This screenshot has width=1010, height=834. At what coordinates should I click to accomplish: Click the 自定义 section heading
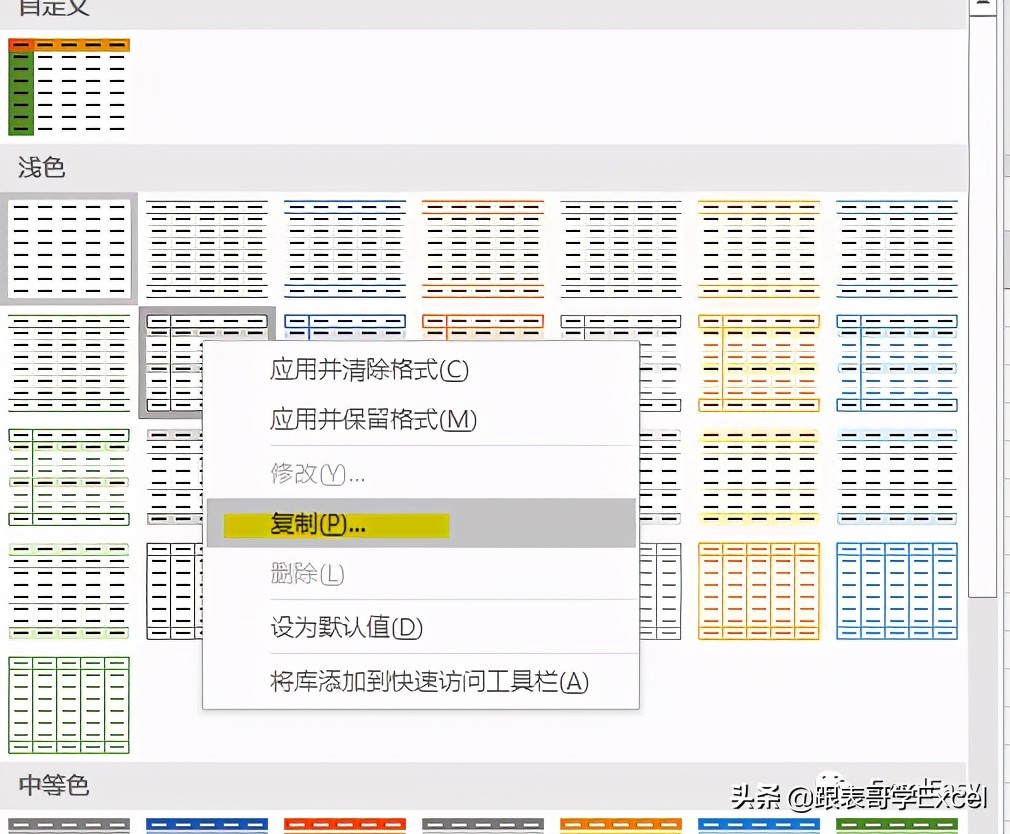[x=54, y=8]
